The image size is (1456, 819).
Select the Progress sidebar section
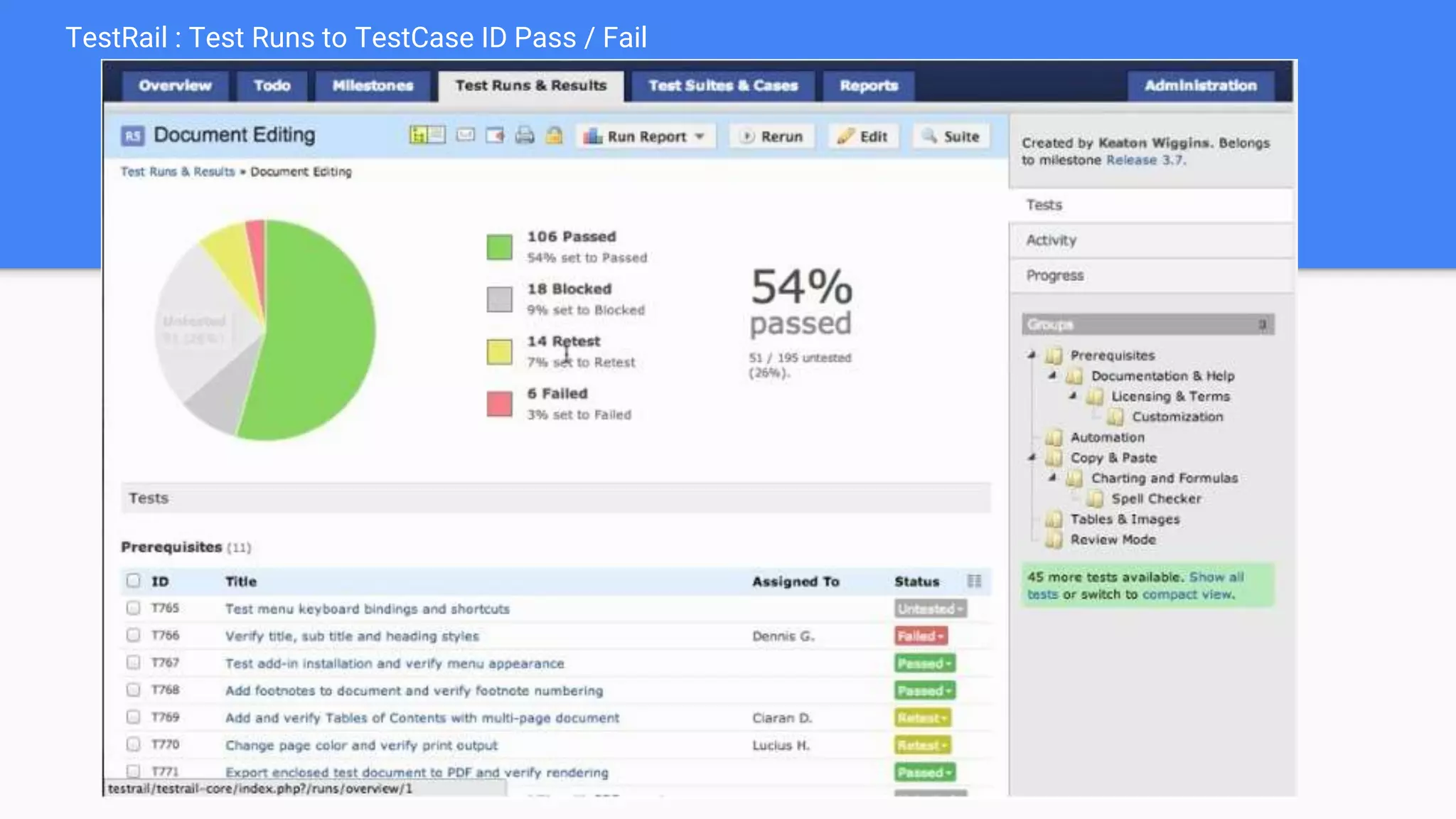coord(1151,276)
